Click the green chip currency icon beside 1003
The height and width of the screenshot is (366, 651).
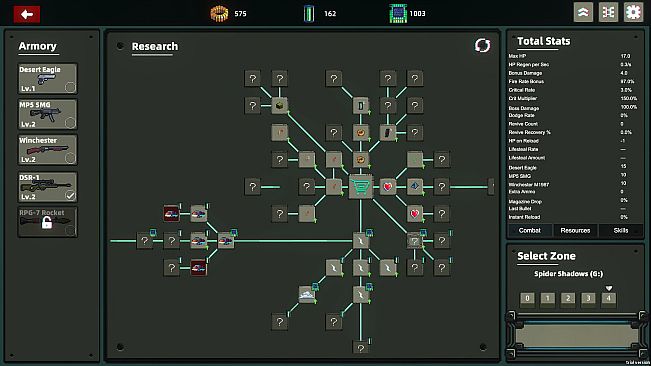pyautogui.click(x=398, y=14)
